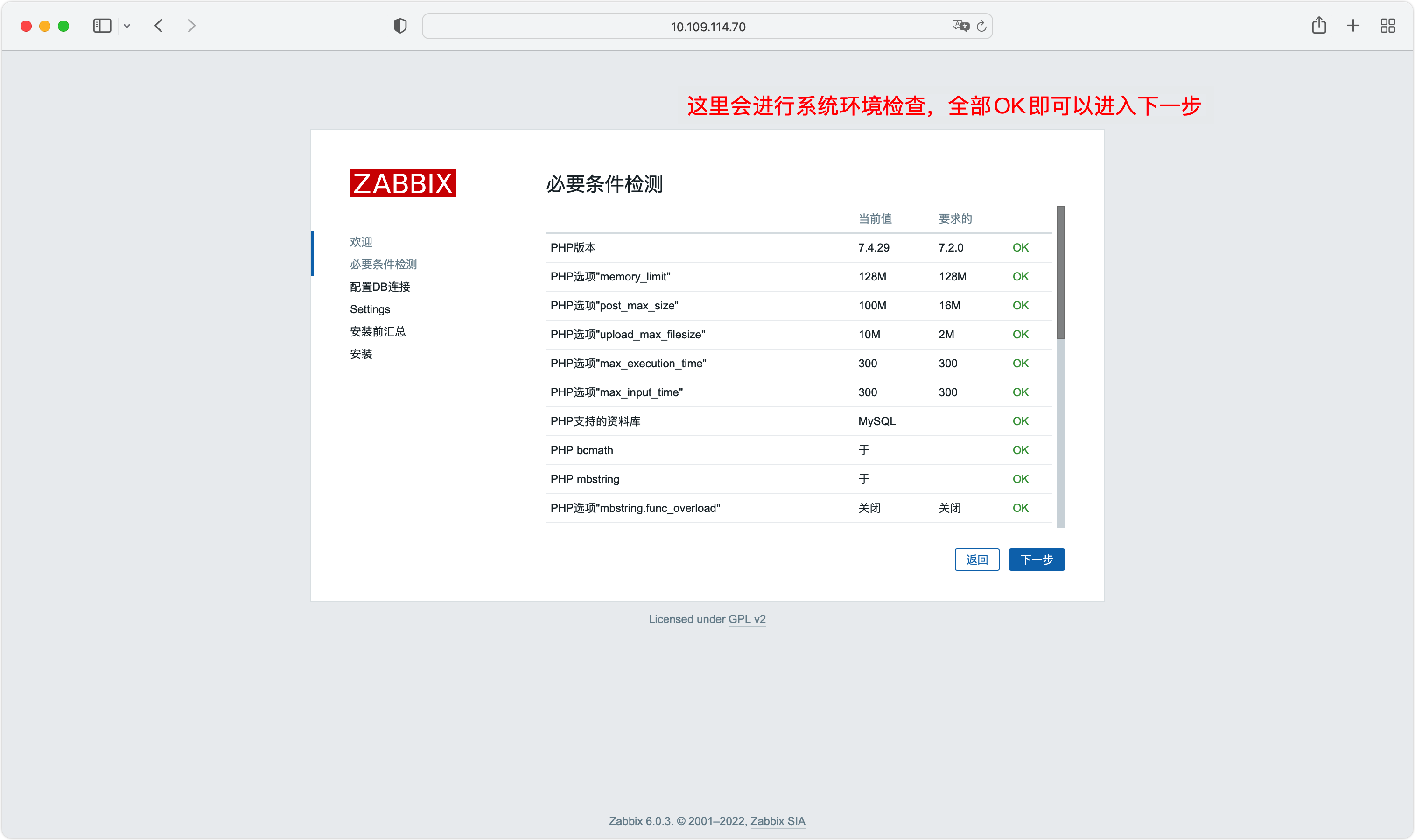Screen dimensions: 1415x840
Task: Click the 当前值 column header
Action: tap(875, 218)
